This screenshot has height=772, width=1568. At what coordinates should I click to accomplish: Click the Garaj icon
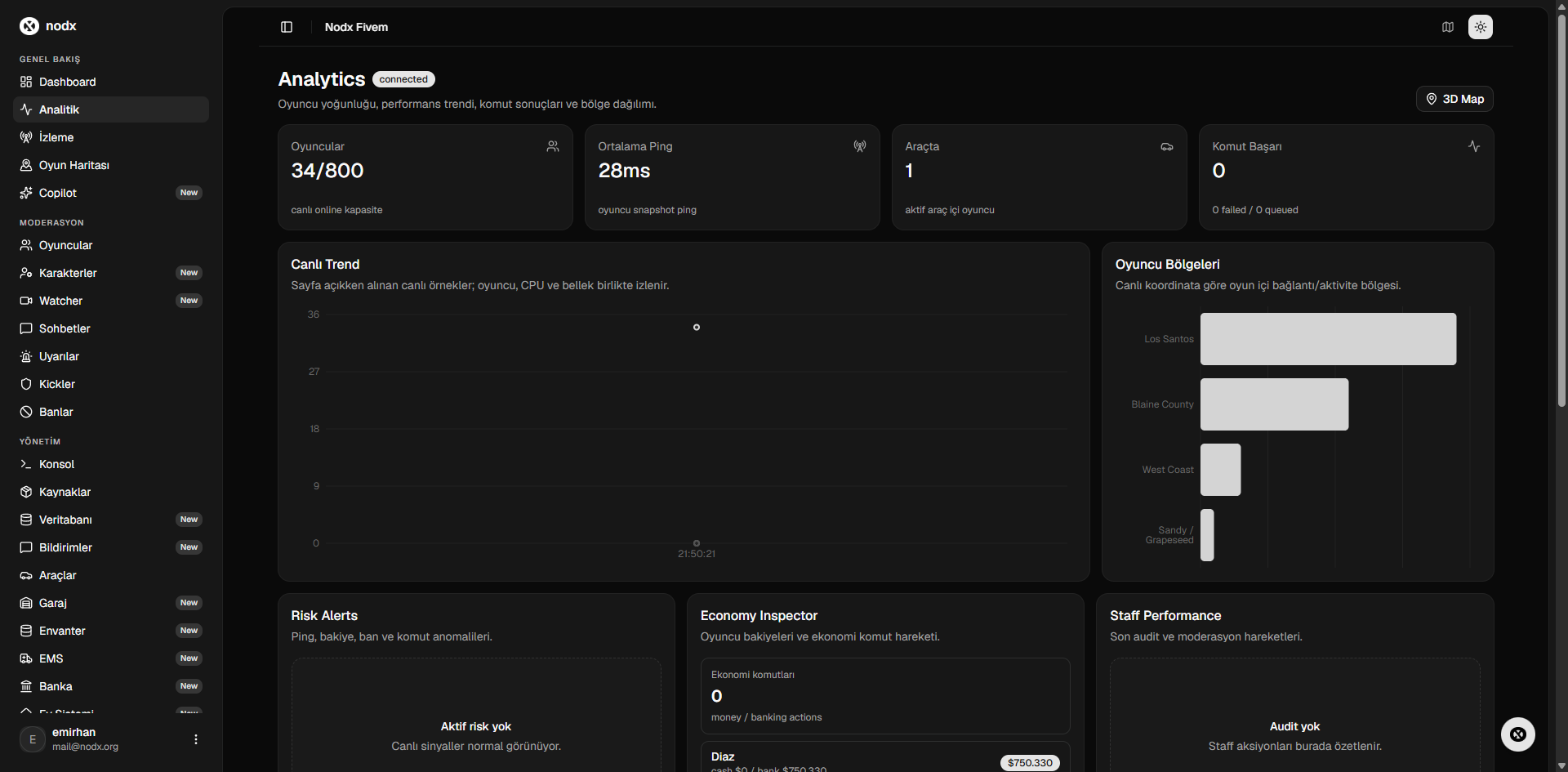point(26,603)
